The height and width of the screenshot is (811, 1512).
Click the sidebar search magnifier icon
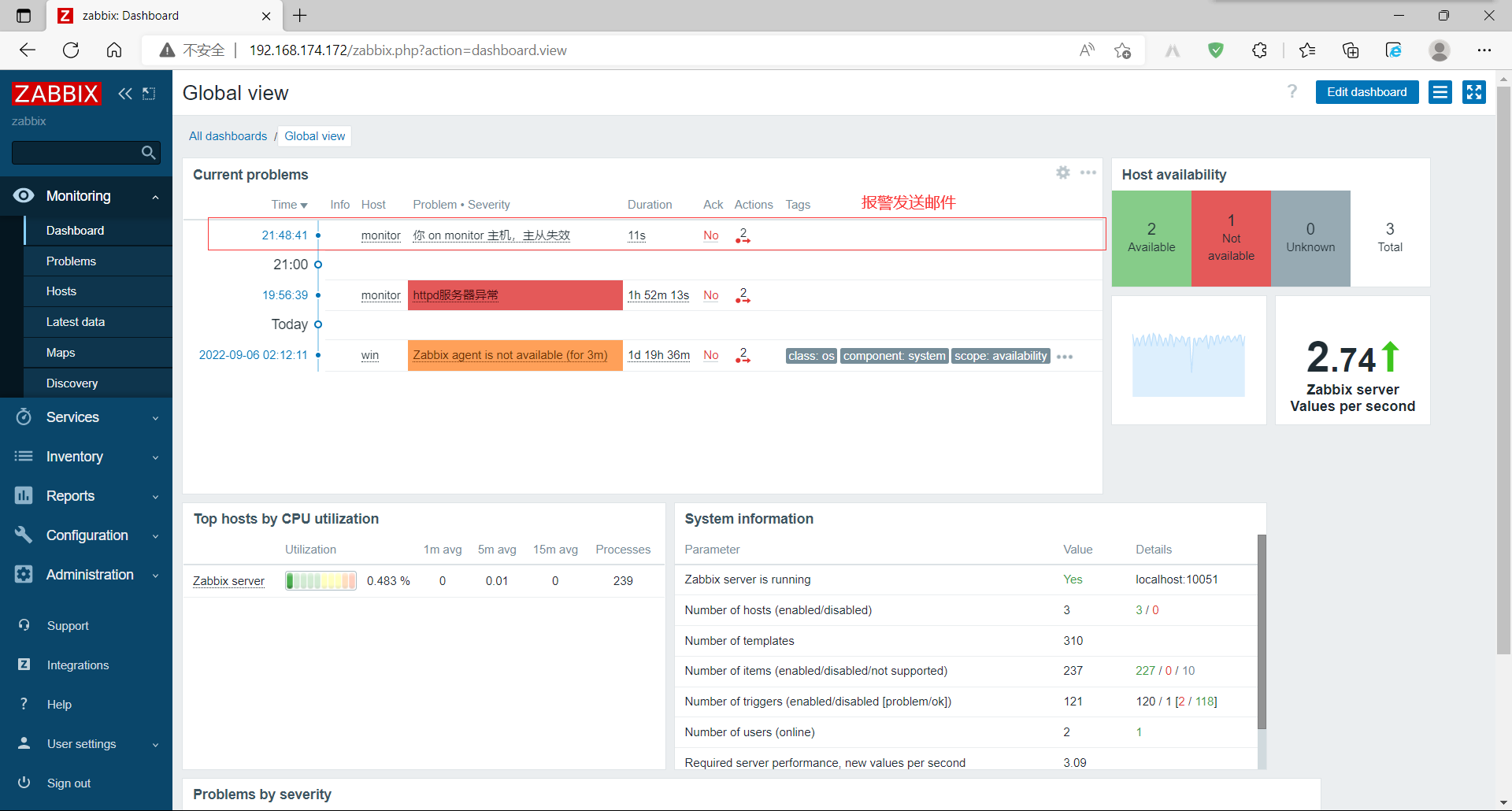click(148, 153)
